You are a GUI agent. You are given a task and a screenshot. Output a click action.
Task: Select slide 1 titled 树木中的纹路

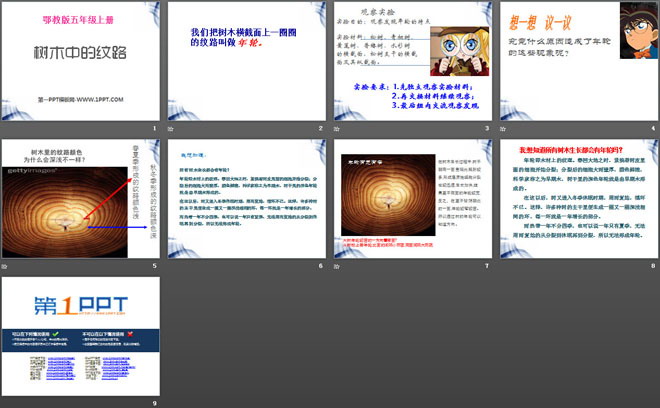pyautogui.click(x=80, y=61)
